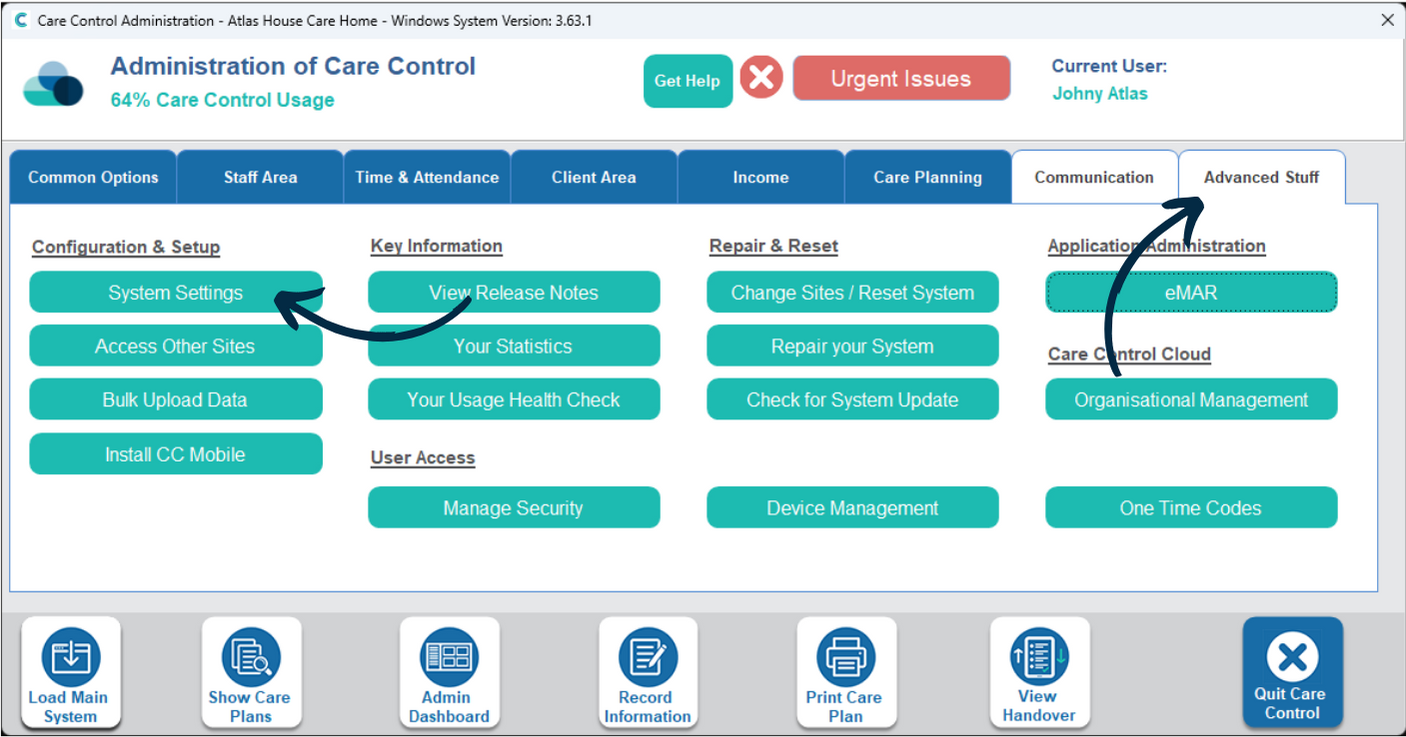Open System Settings

(176, 293)
